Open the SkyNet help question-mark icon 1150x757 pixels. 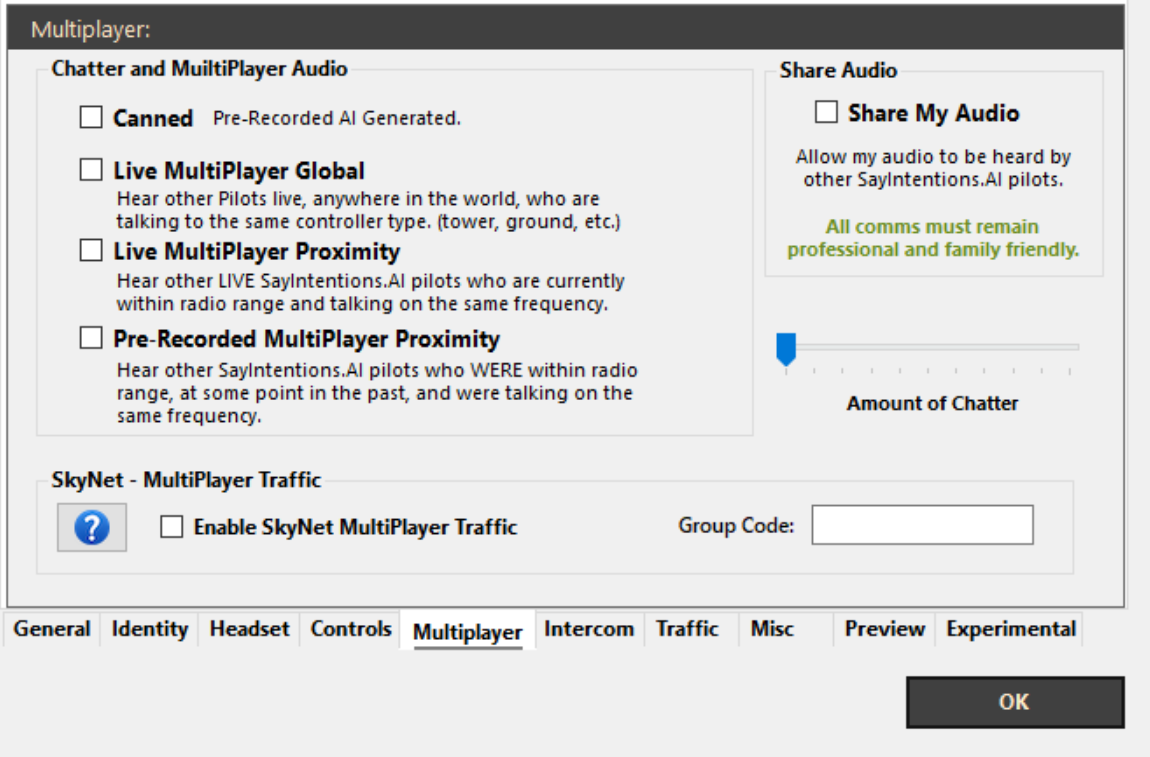click(92, 527)
